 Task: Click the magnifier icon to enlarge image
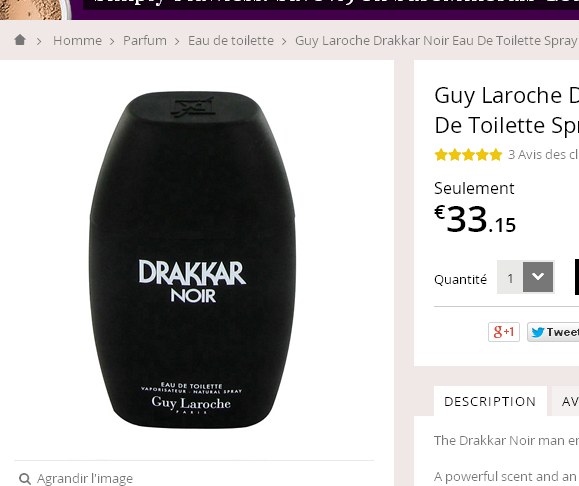click(x=25, y=479)
